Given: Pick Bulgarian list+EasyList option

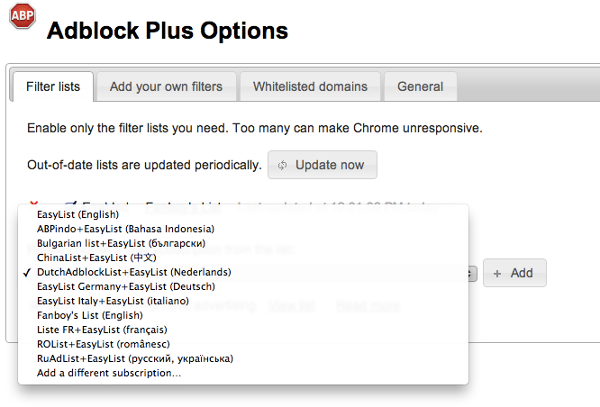Looking at the screenshot, I should point(121,243).
